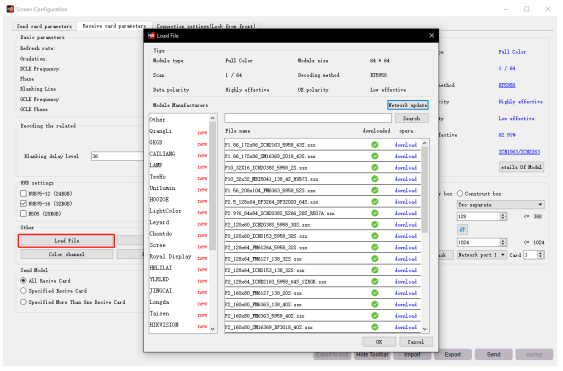This screenshot has height=371, width=563.
Task: Open the Two separate dropdown
Action: (501, 205)
